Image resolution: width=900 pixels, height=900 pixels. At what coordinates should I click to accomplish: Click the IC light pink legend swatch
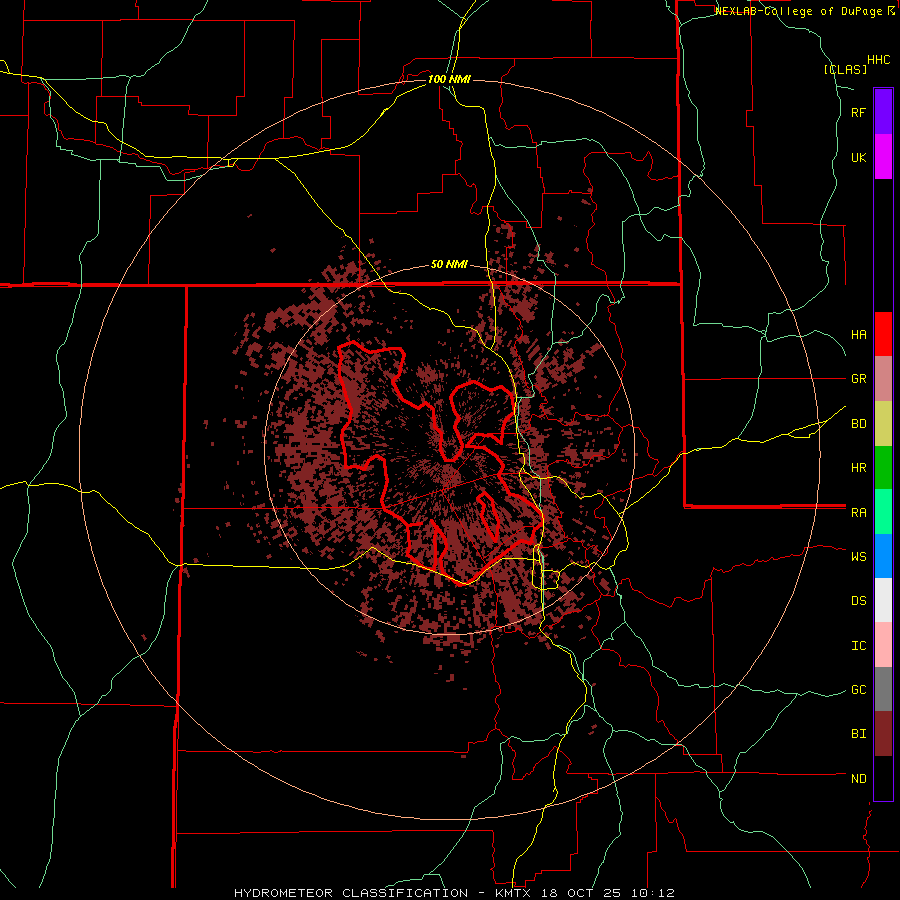tap(883, 645)
